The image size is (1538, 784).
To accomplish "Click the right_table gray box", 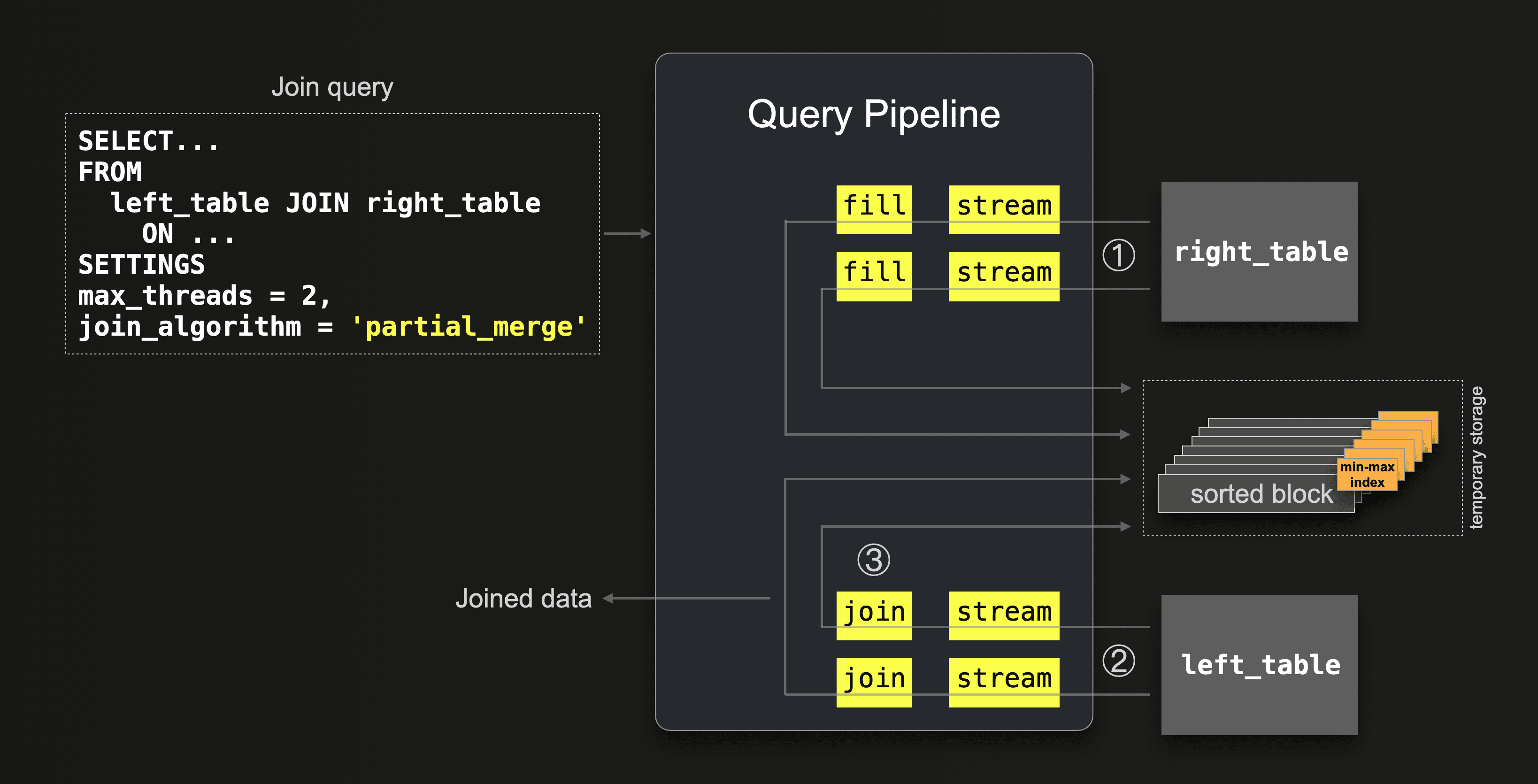I will tap(1259, 251).
